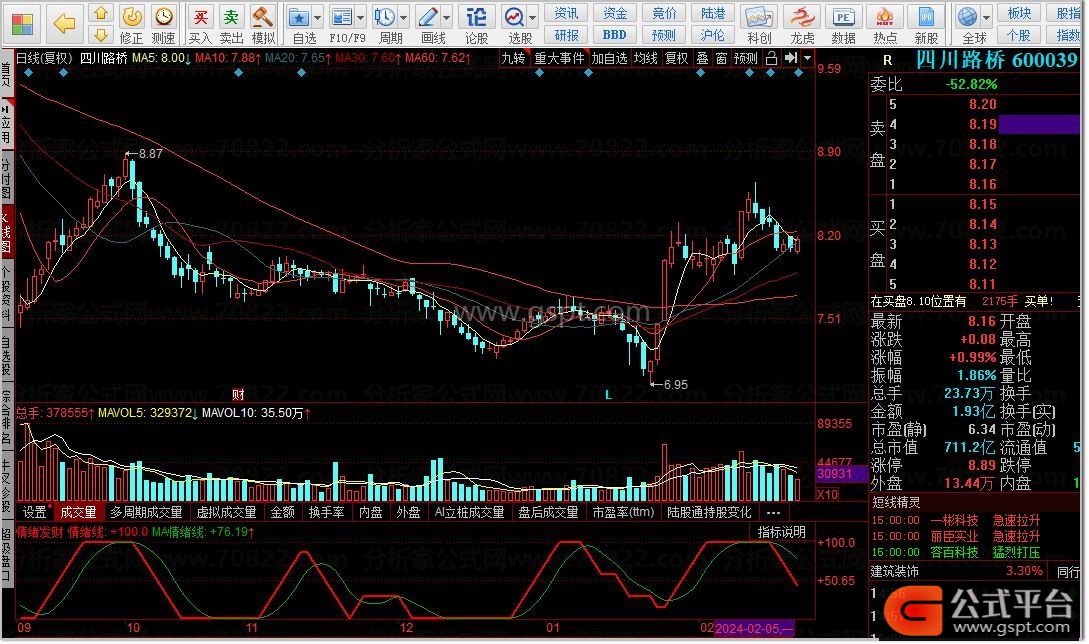1089x644 pixels.
Task: Toggle the 叠 overlay option
Action: (x=702, y=59)
